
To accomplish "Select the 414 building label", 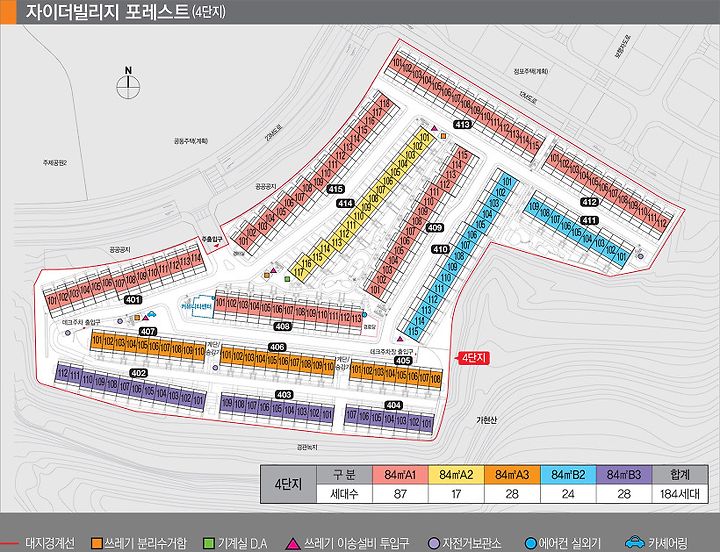I will [345, 203].
